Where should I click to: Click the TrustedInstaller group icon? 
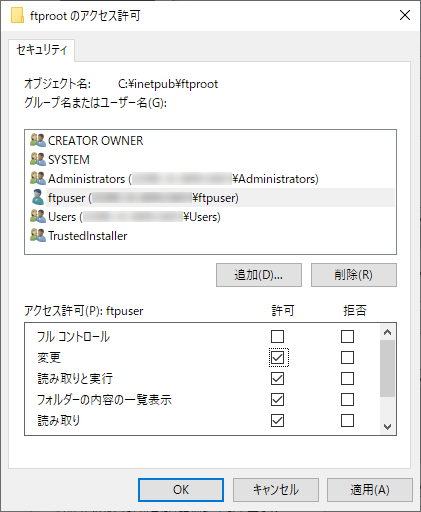(38, 235)
